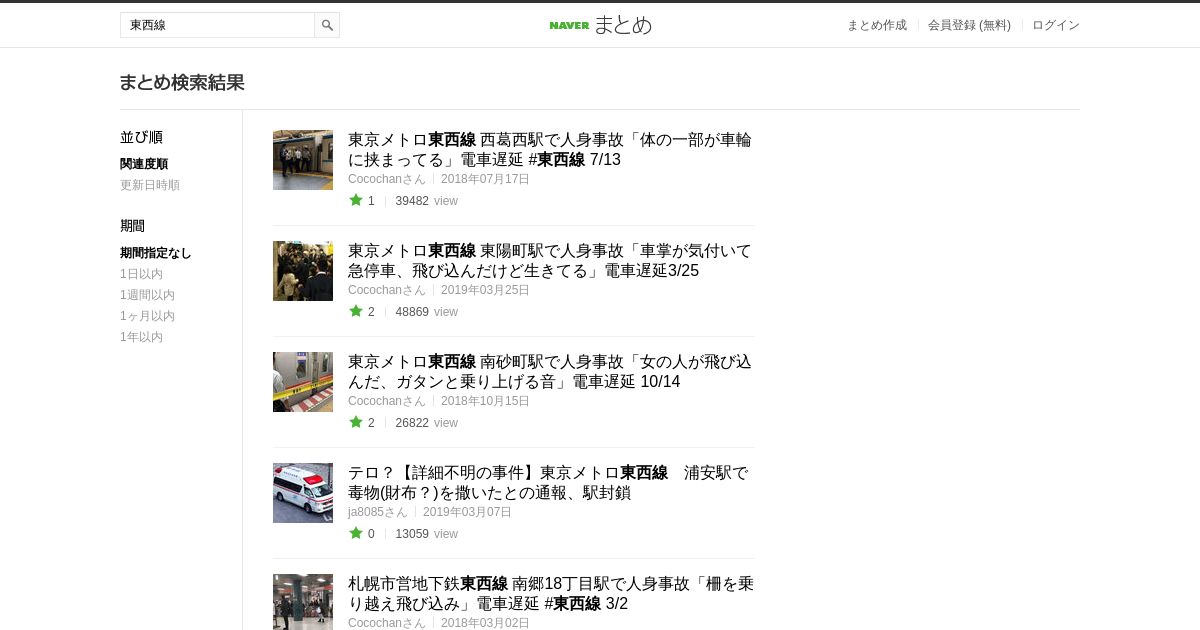The image size is (1200, 630).
Task: Click author Cocochanさん on 2018年10月15日 article
Action: (387, 401)
